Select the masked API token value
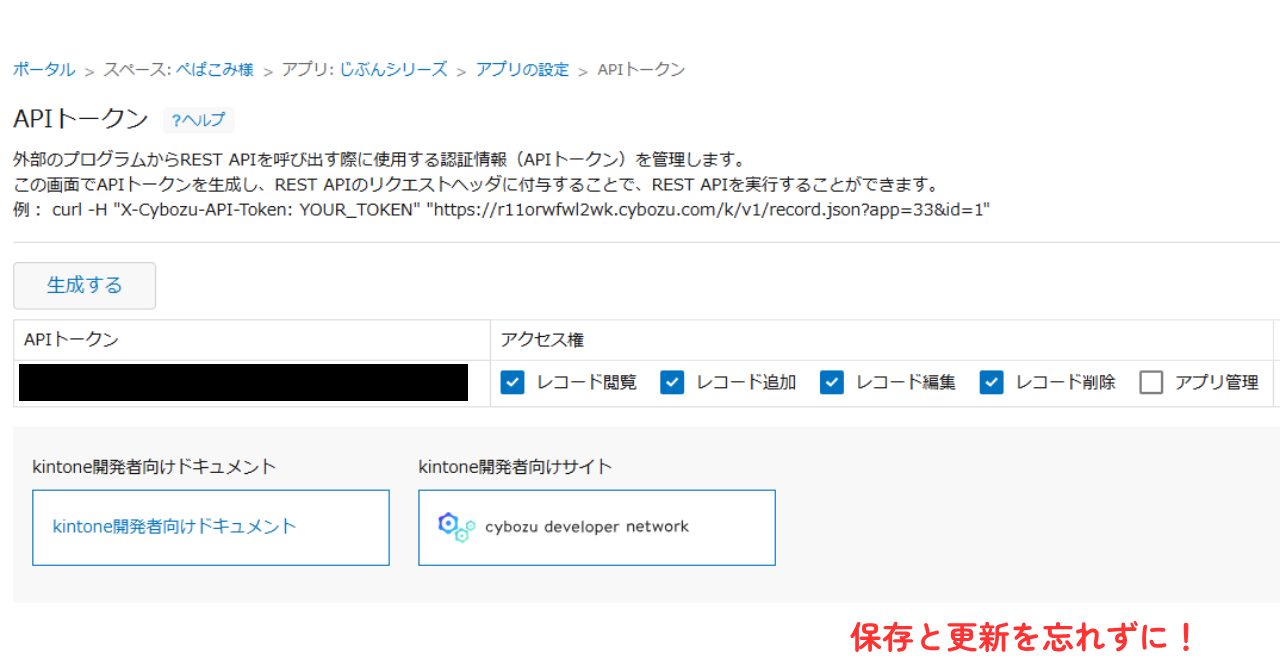Image resolution: width=1280 pixels, height=670 pixels. (x=243, y=383)
